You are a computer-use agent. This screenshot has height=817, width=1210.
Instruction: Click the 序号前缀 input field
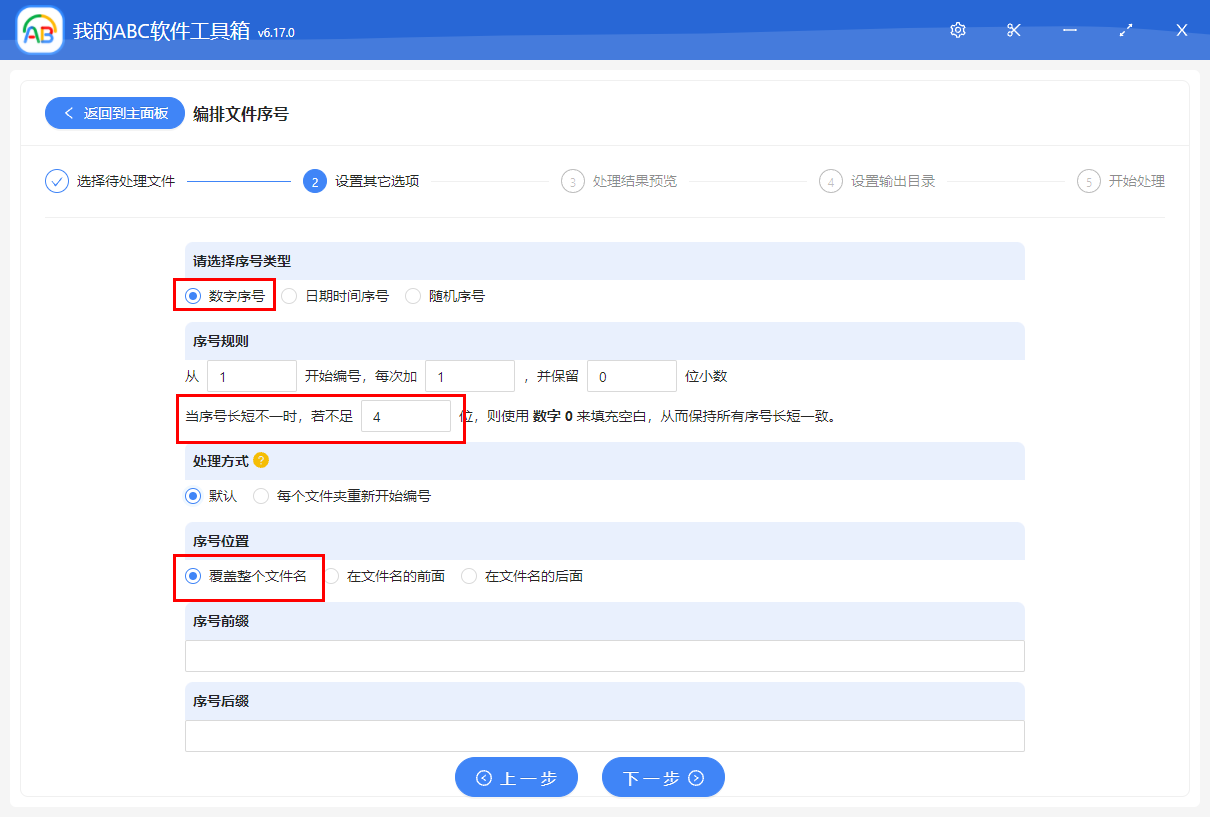point(604,655)
